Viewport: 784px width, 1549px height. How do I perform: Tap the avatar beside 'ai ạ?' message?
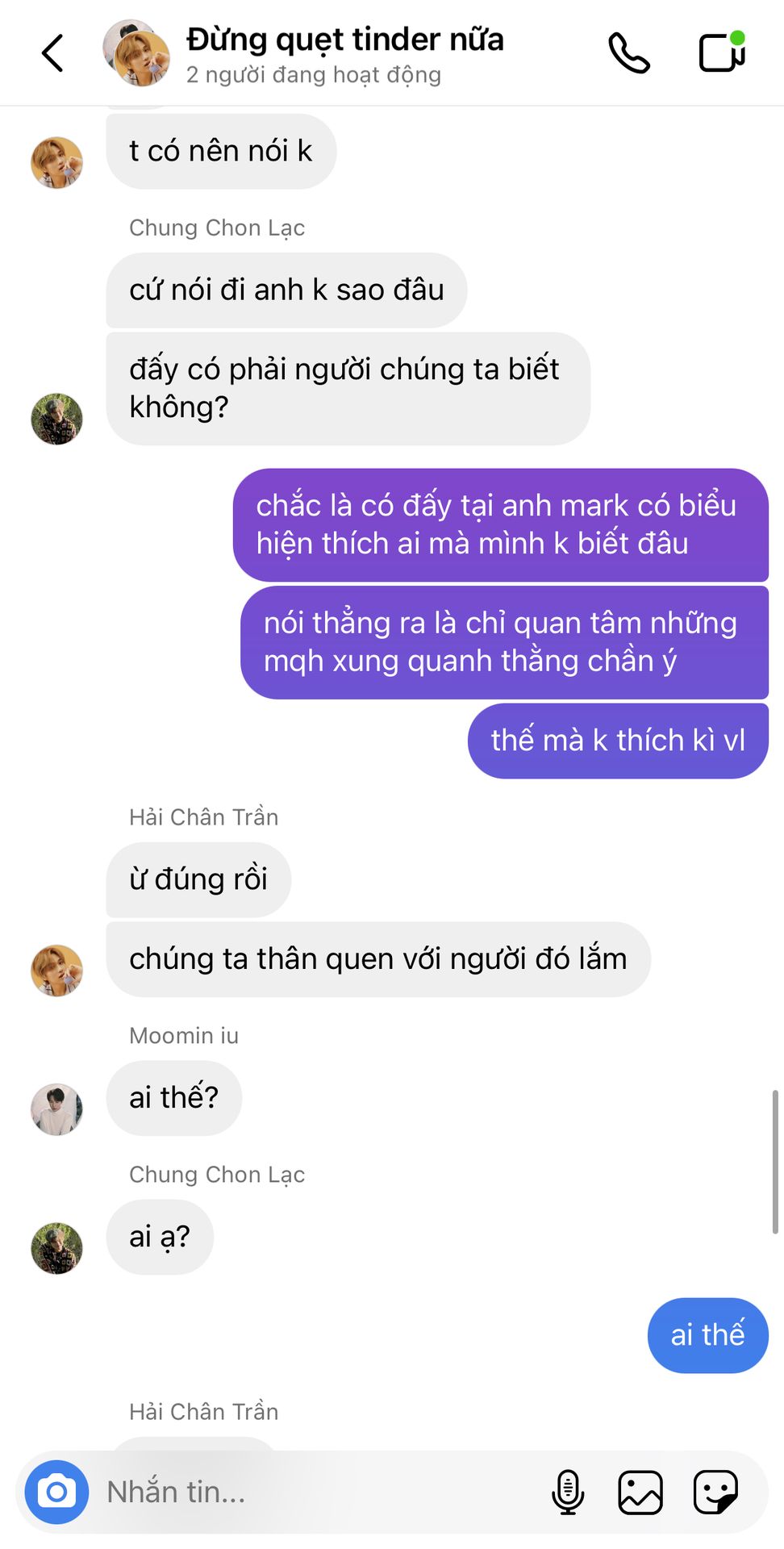pos(56,1248)
